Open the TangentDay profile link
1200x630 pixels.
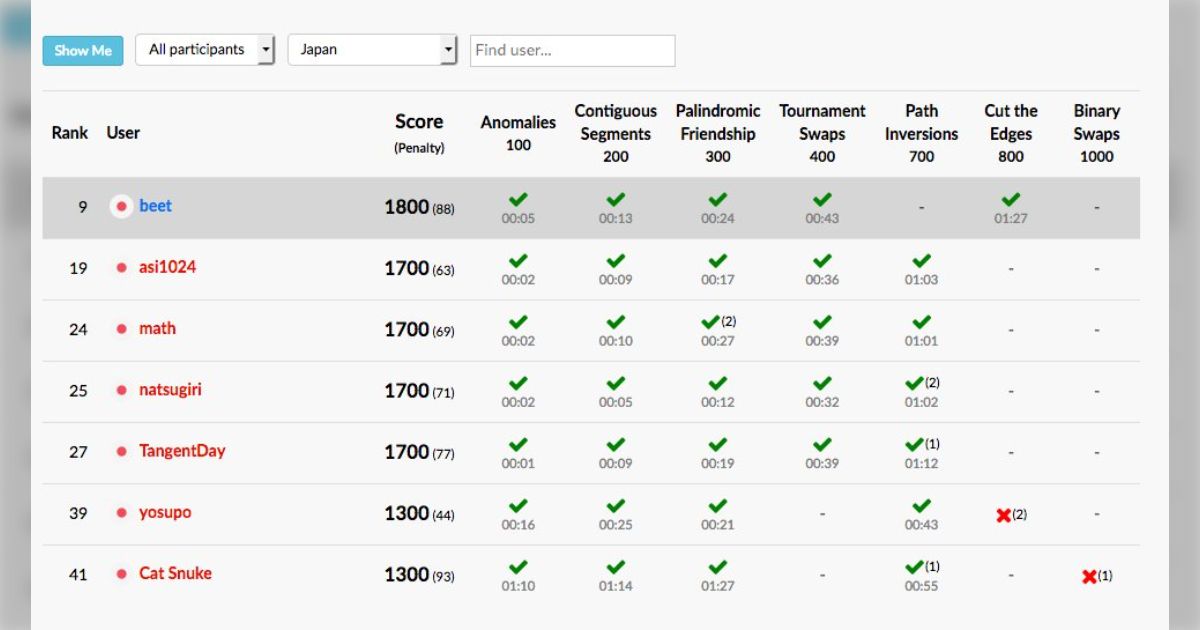[182, 451]
